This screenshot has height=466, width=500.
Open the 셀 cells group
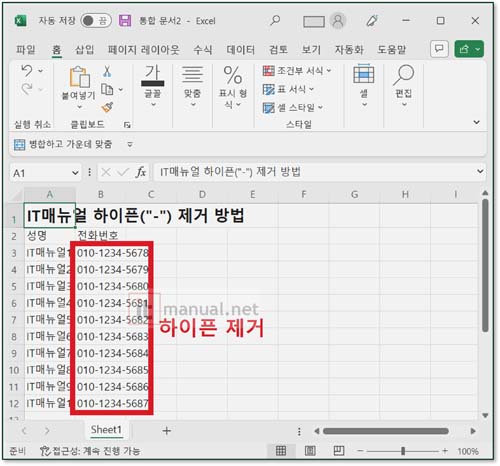click(x=364, y=86)
